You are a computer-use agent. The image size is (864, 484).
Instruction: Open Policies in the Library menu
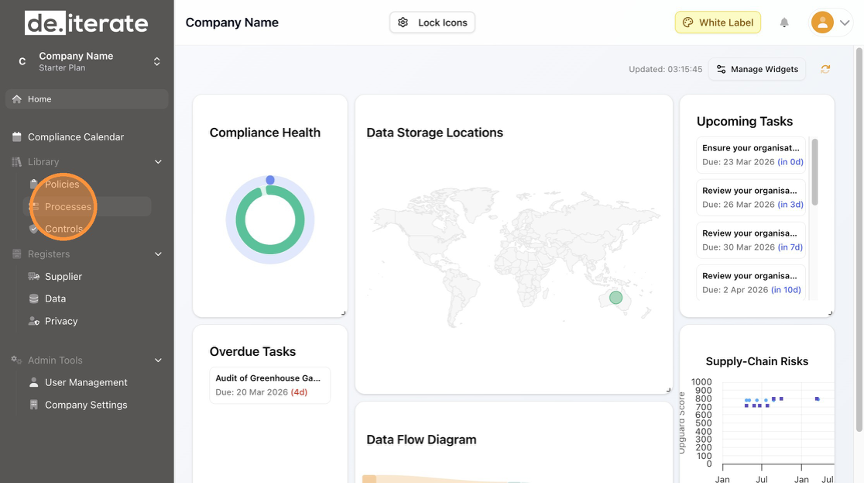[62, 185]
